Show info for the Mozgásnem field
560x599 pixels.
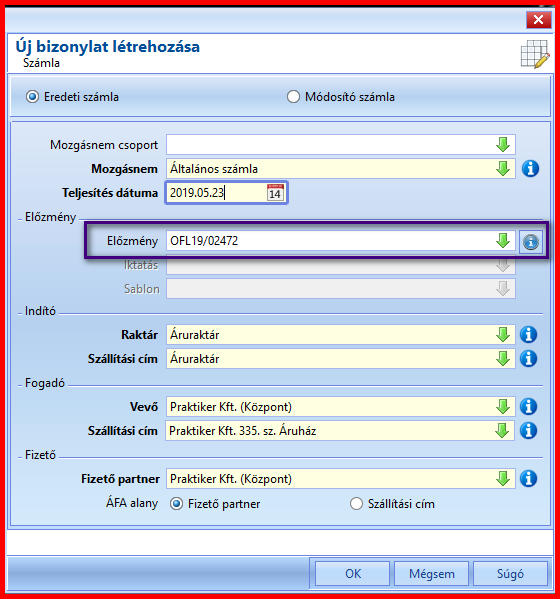(531, 168)
